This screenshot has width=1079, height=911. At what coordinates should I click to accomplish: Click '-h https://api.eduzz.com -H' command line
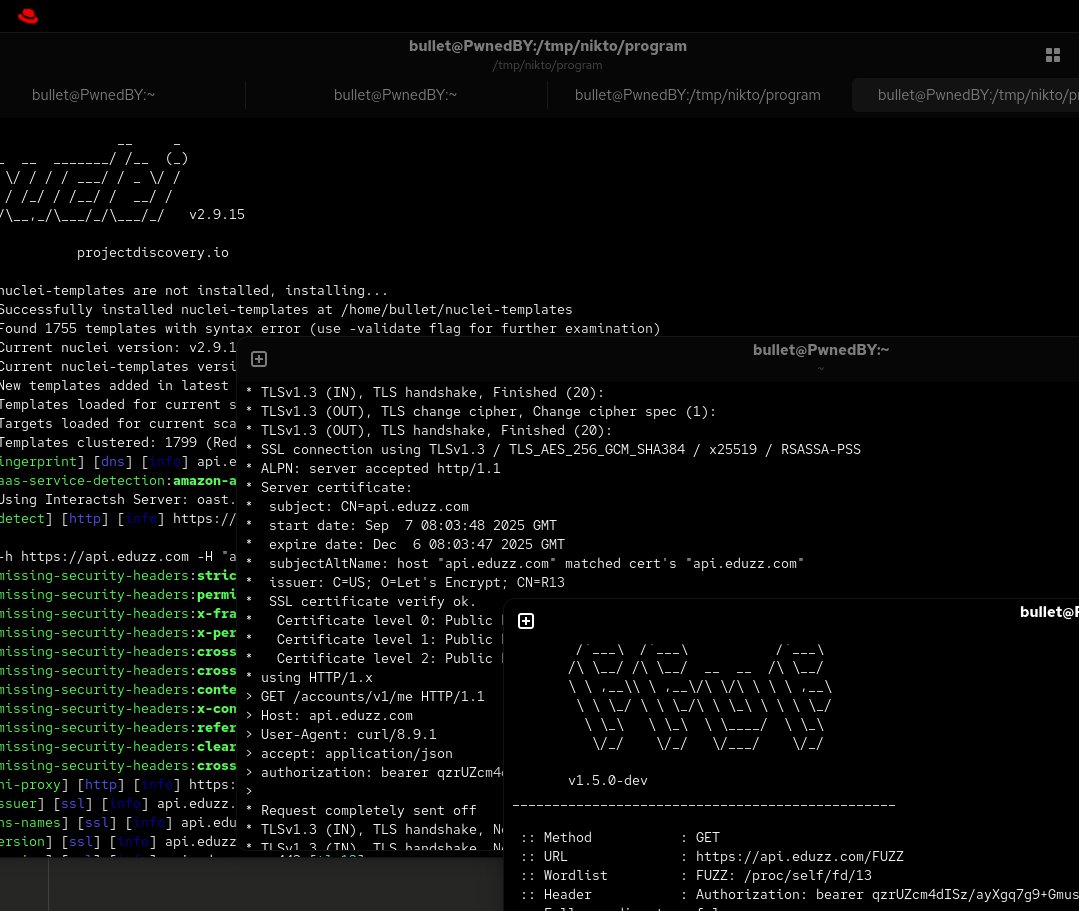tap(118, 557)
